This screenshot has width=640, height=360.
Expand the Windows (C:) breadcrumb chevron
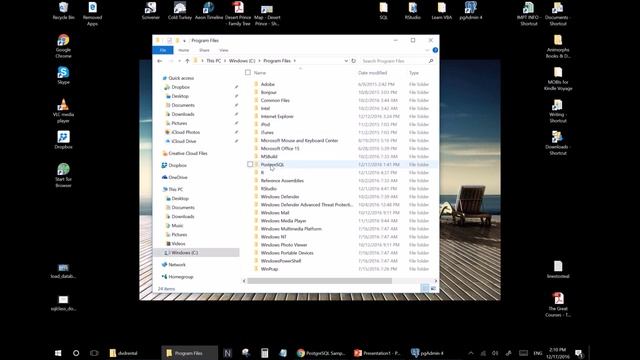[259, 61]
